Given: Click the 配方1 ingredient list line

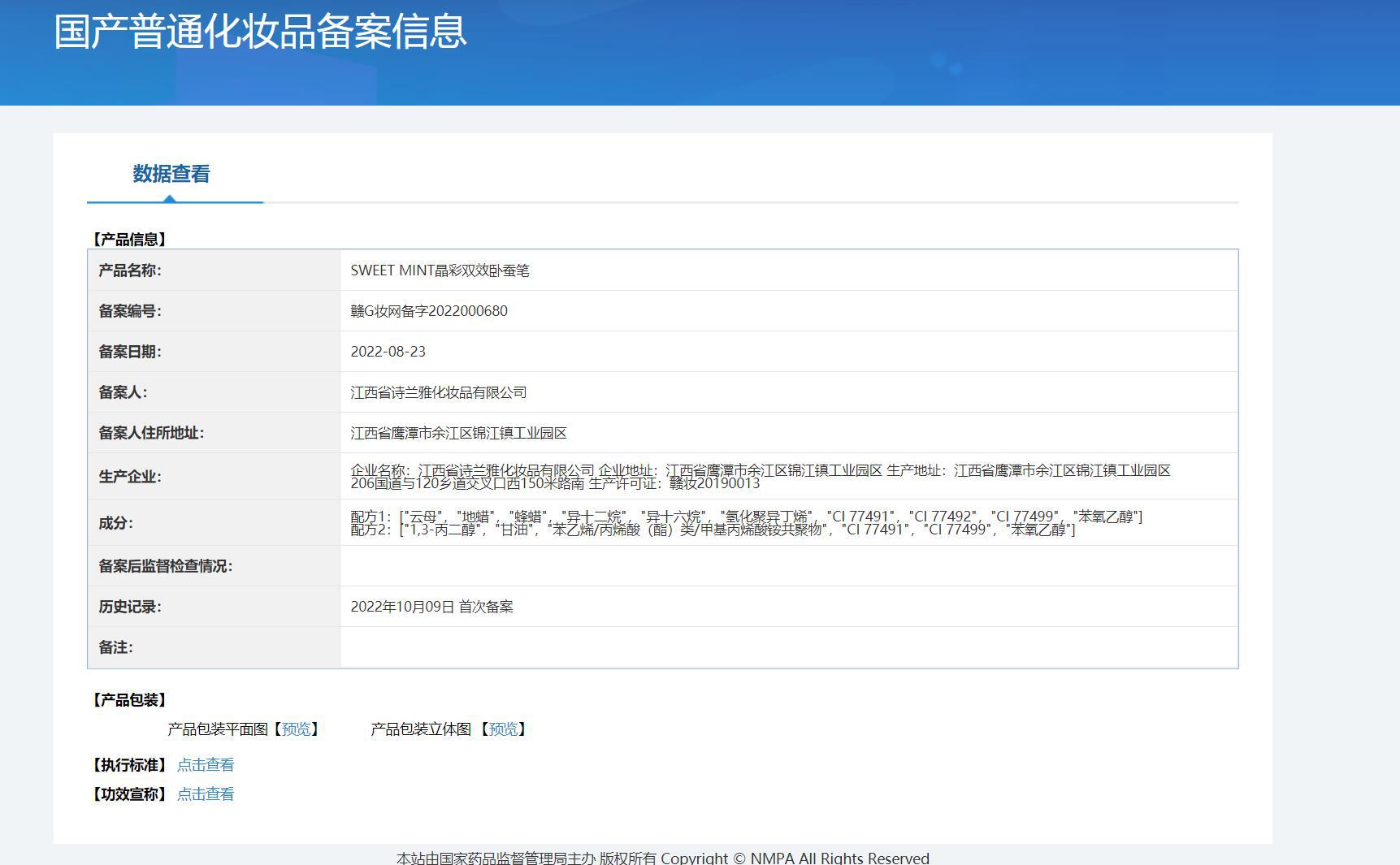Looking at the screenshot, I should (x=747, y=517).
